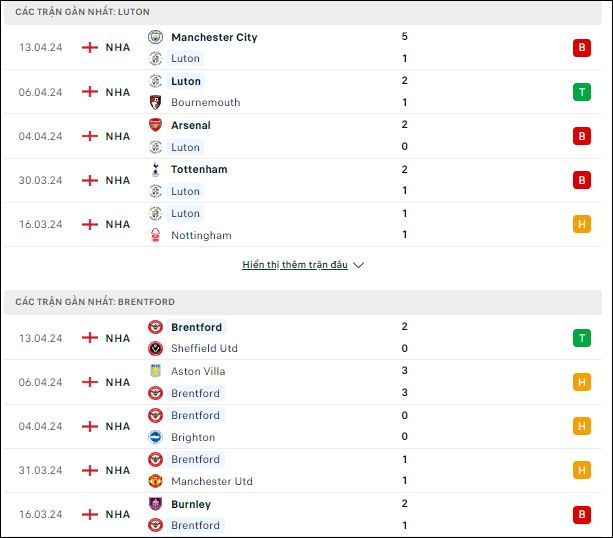Image resolution: width=613 pixels, height=538 pixels.
Task: Click green T badge for Luton-Bournemouth match
Action: tap(582, 92)
